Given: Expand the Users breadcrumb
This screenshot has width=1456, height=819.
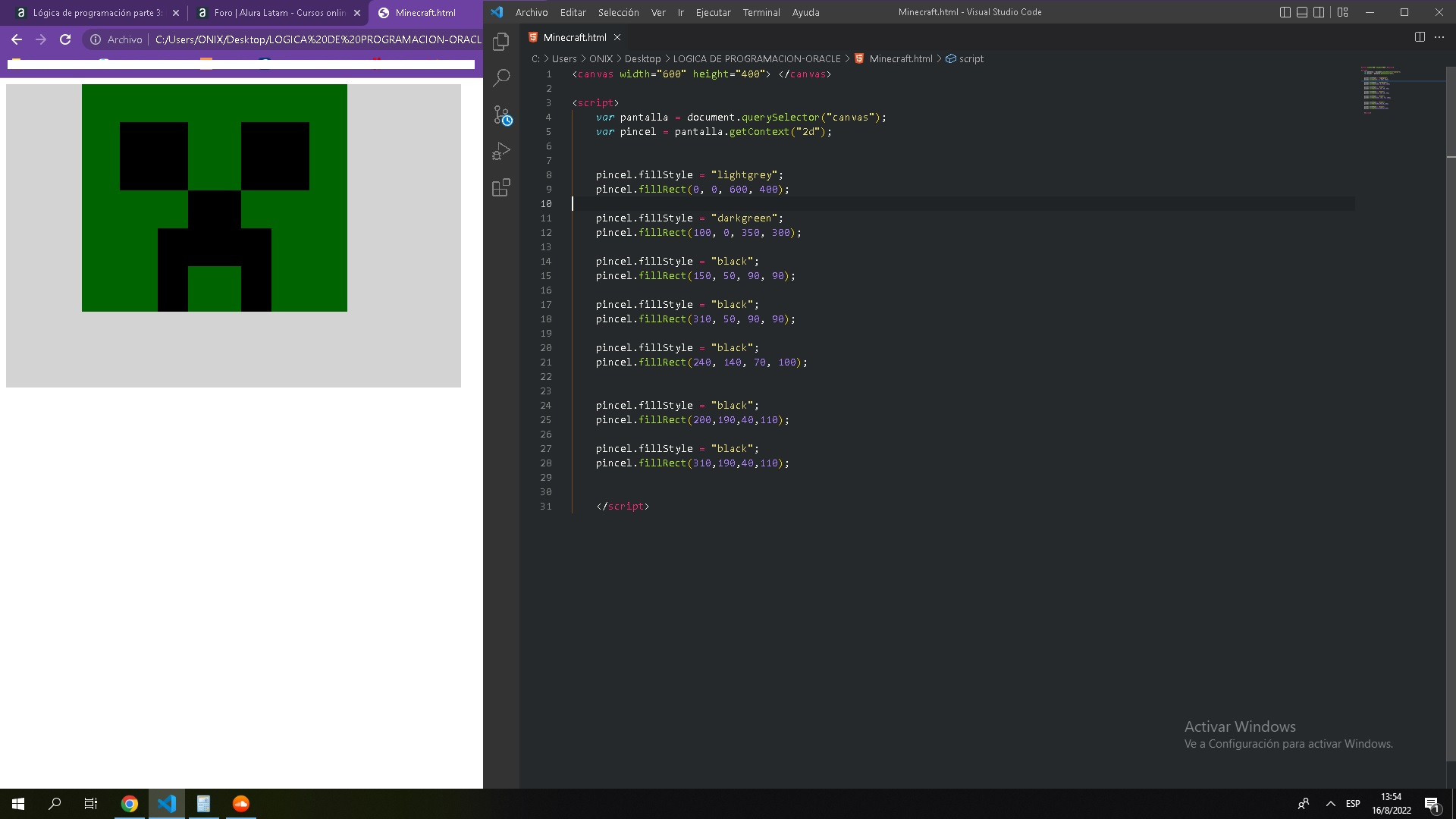Looking at the screenshot, I should [x=564, y=58].
